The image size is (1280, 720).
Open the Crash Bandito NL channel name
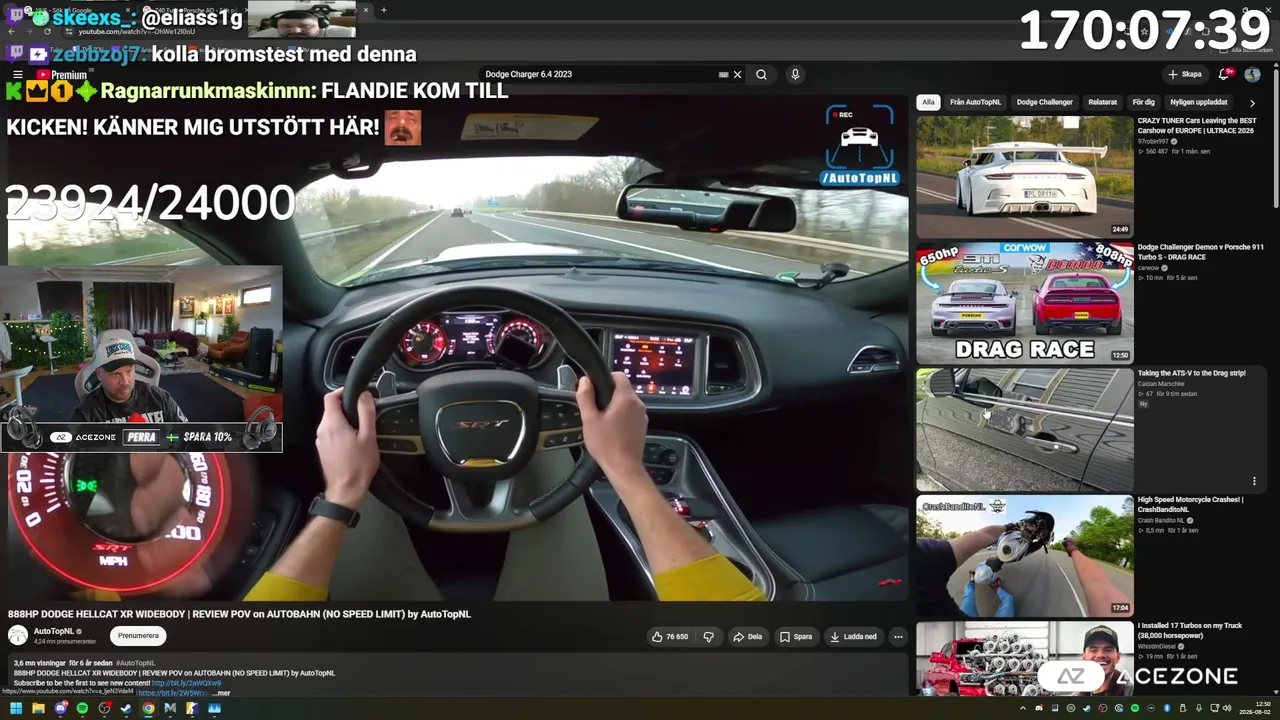click(1161, 520)
